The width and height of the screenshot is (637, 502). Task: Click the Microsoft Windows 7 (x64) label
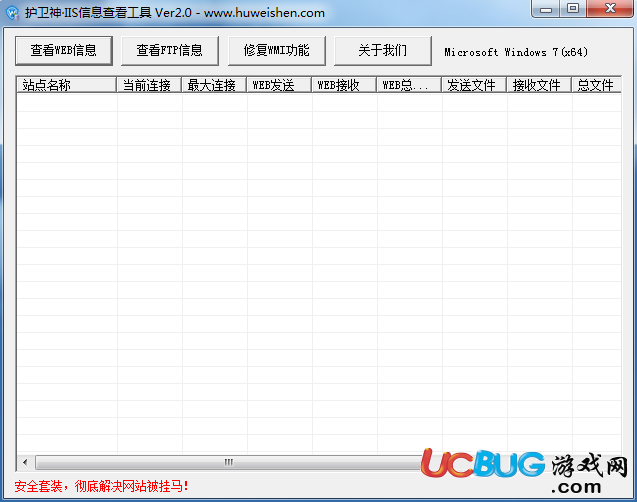click(x=516, y=52)
